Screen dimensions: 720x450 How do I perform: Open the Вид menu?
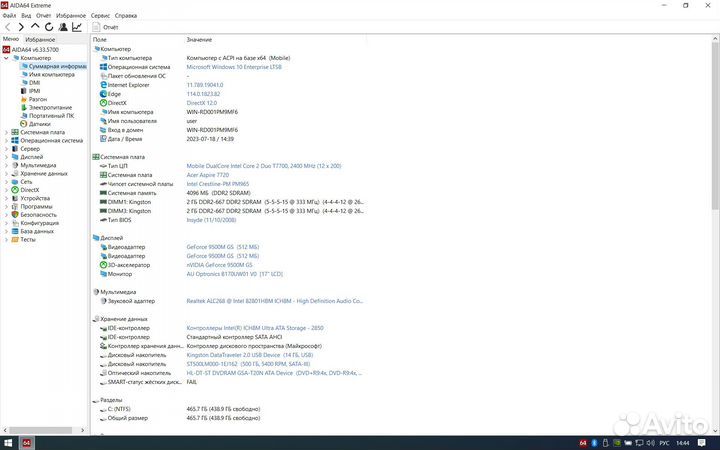point(26,16)
